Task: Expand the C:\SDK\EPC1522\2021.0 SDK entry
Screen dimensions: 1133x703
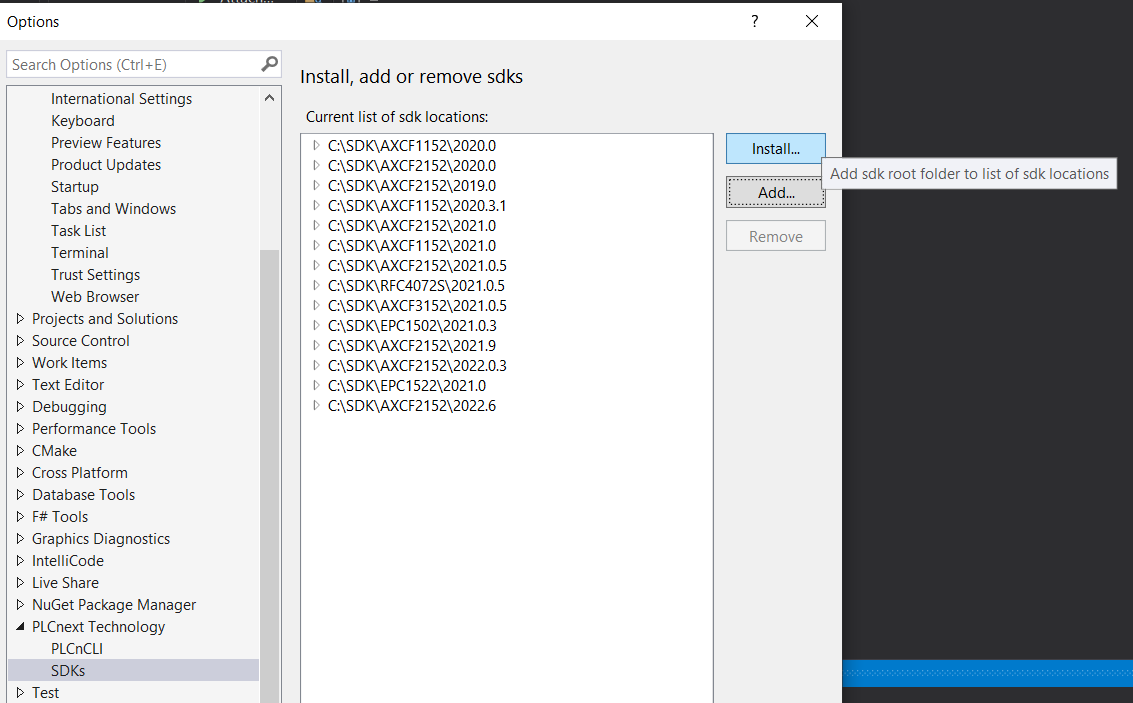Action: [x=315, y=385]
